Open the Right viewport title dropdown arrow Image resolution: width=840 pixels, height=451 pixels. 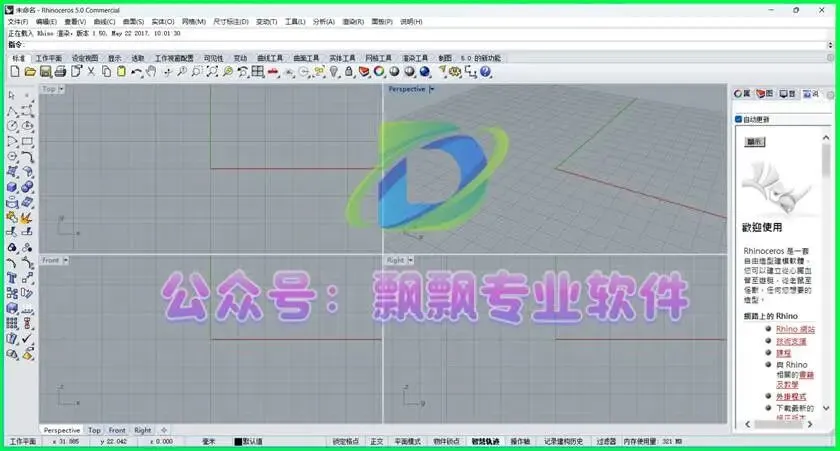[410, 260]
